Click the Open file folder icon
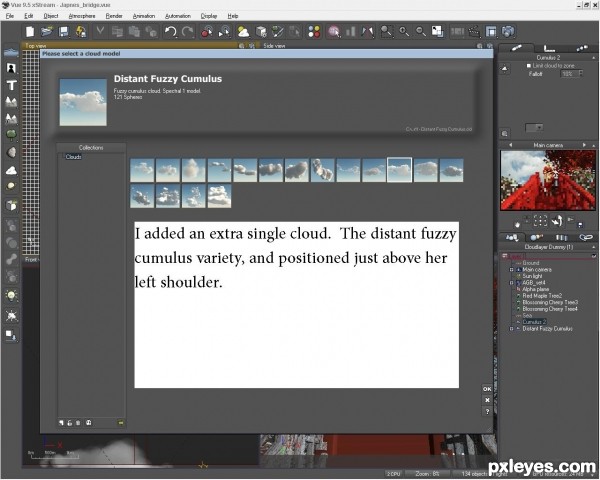 pyautogui.click(x=47, y=31)
